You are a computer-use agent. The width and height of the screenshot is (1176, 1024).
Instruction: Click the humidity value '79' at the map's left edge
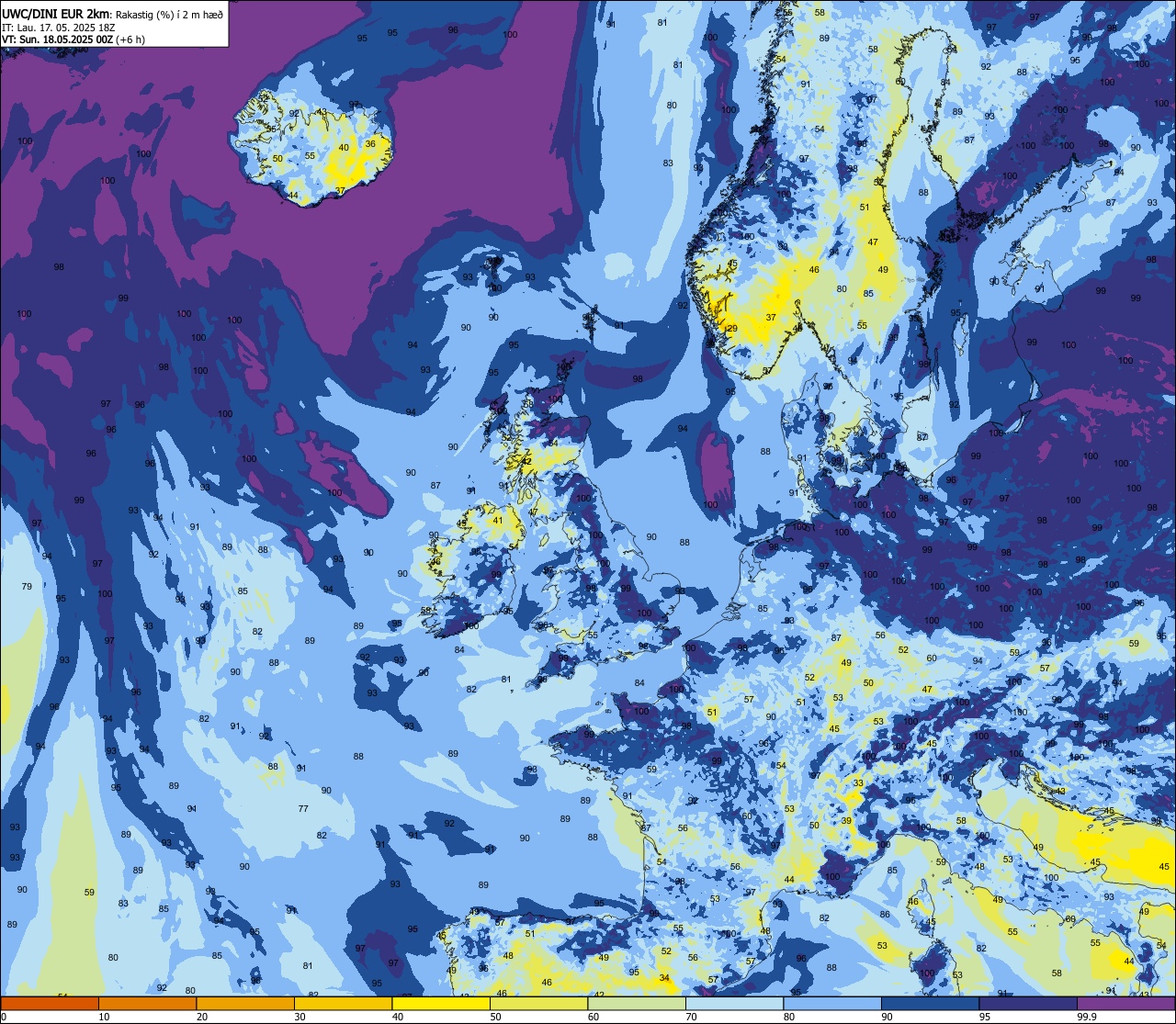click(x=27, y=586)
